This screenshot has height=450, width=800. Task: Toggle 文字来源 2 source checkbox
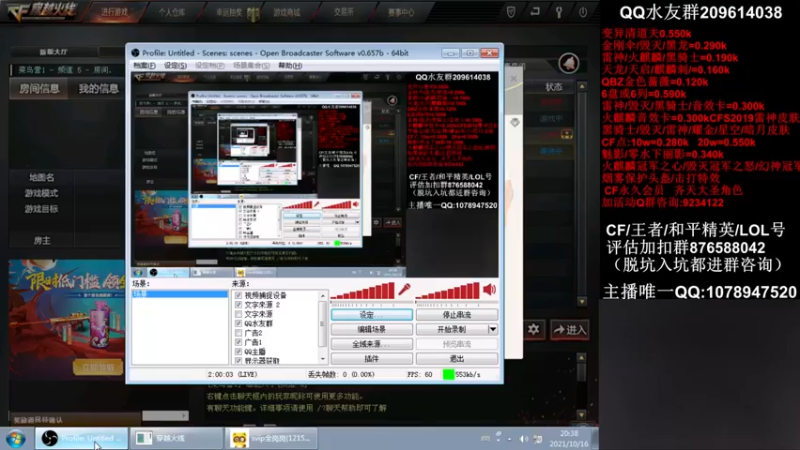coord(238,305)
